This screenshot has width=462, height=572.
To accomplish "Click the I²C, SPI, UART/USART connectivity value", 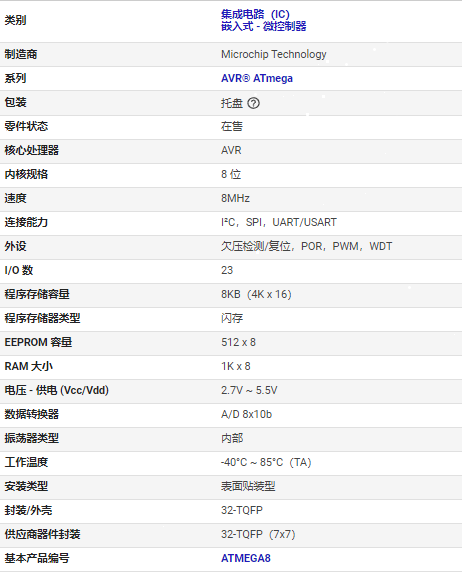I will click(x=279, y=222).
